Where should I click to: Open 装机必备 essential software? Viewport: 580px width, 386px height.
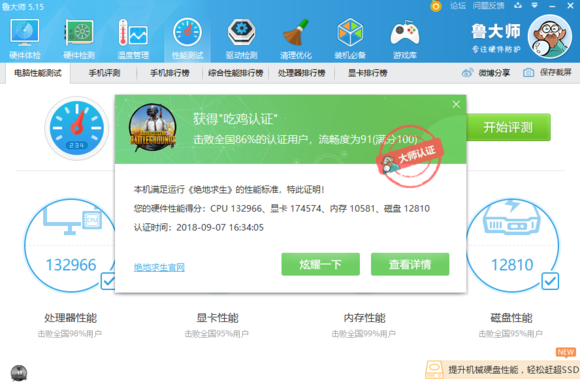[x=350, y=38]
